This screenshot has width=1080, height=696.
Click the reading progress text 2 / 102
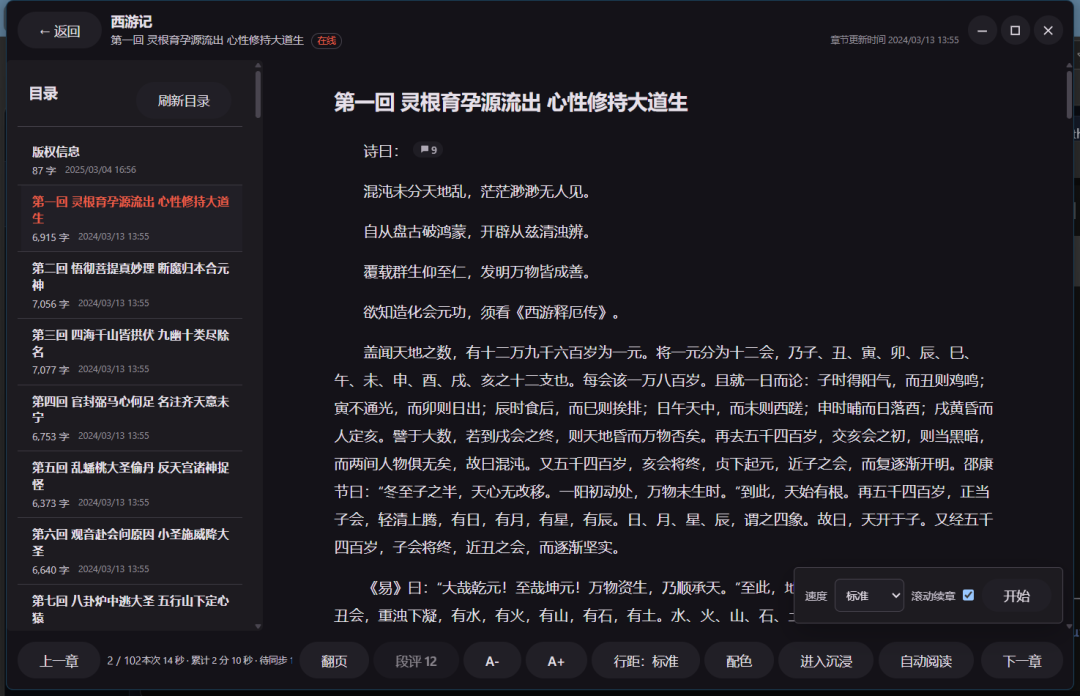pyautogui.click(x=124, y=660)
